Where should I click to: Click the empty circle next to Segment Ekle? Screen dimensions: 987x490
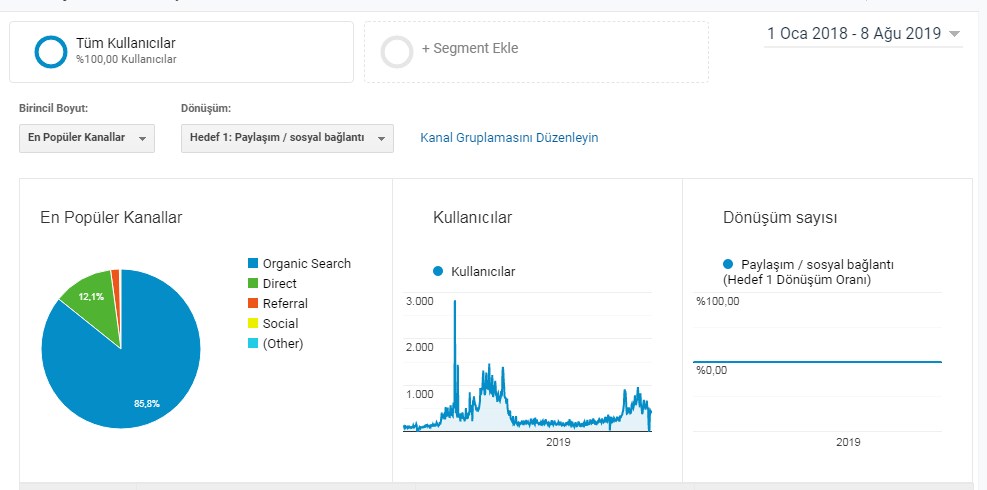tap(397, 52)
